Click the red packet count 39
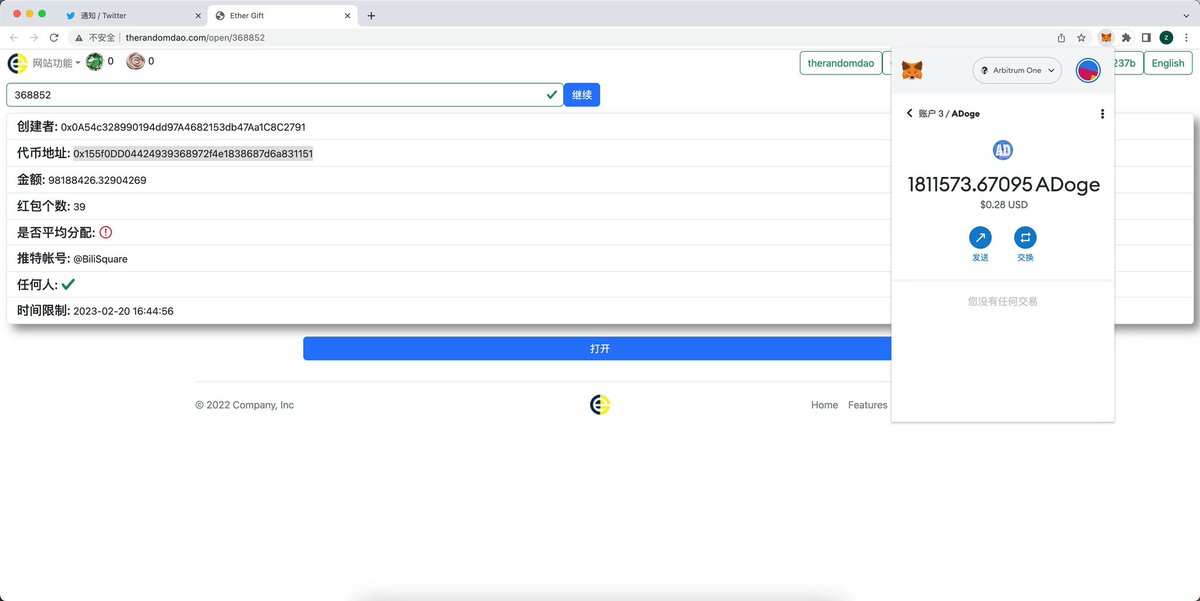This screenshot has width=1200, height=601. point(80,206)
